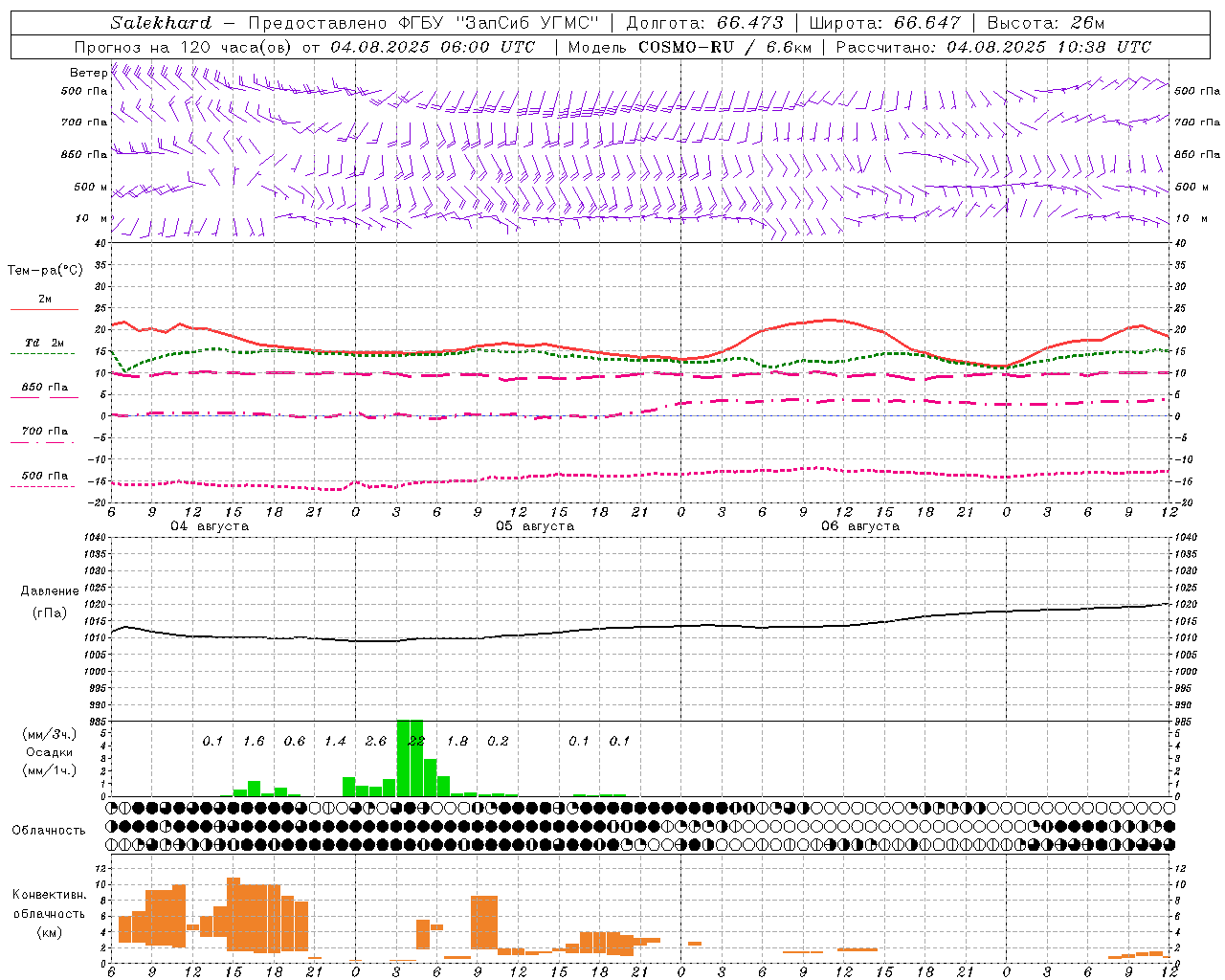Select the "Долгота: 66.473" header value
Screen dimensions: 1225x980
[704, 23]
